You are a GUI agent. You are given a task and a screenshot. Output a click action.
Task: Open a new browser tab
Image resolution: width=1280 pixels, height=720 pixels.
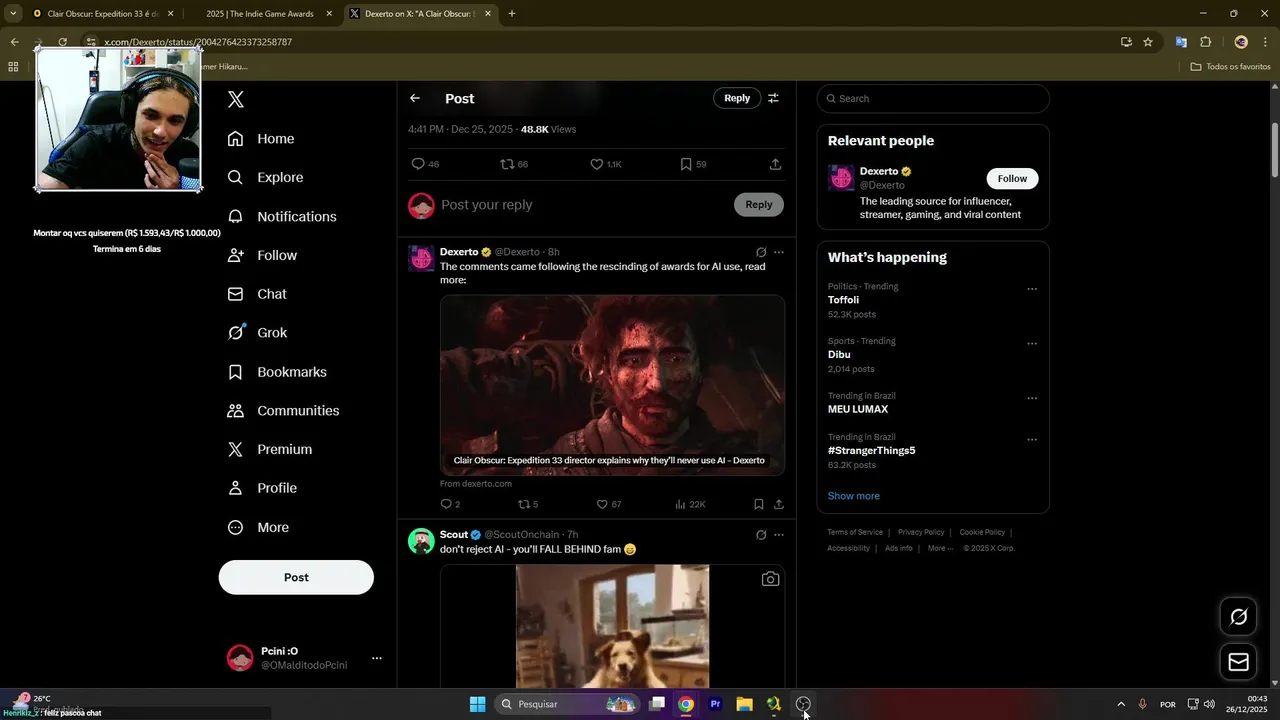(512, 14)
